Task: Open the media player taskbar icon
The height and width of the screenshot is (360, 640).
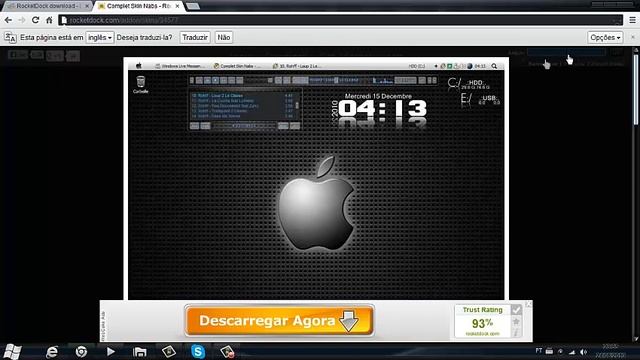Action: (x=110, y=351)
